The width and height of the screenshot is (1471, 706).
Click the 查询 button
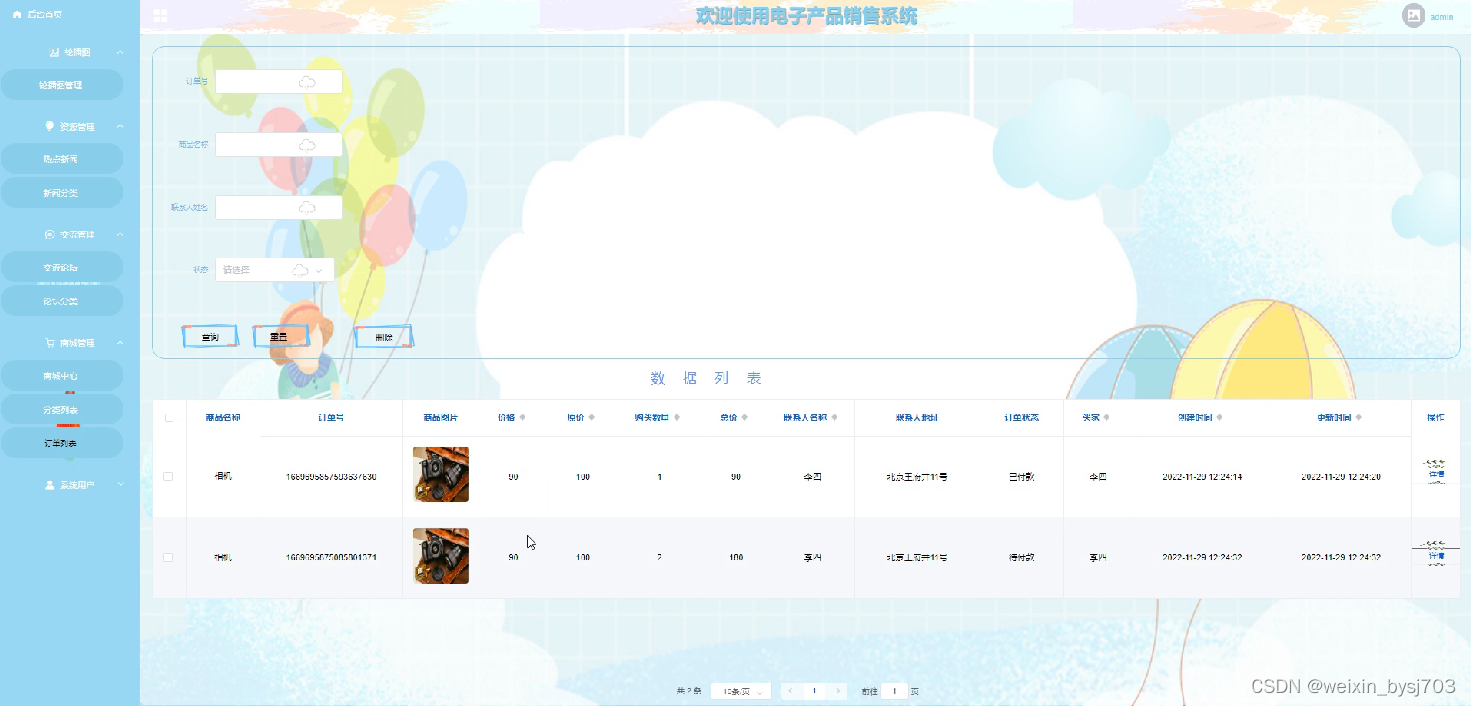click(x=210, y=337)
